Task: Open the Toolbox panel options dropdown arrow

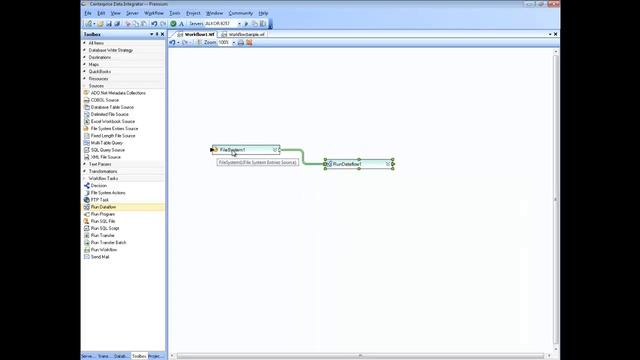Action: point(152,34)
